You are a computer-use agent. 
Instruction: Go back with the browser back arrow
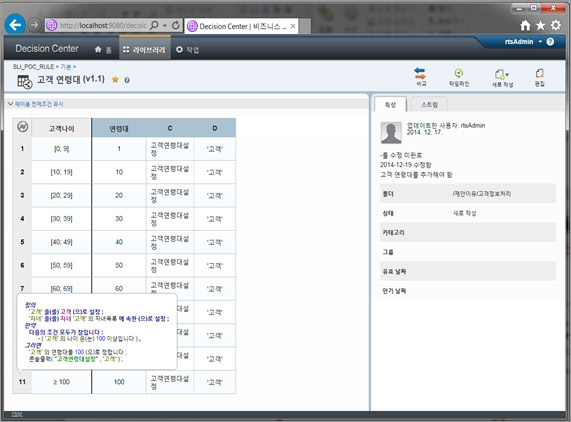coord(15,24)
